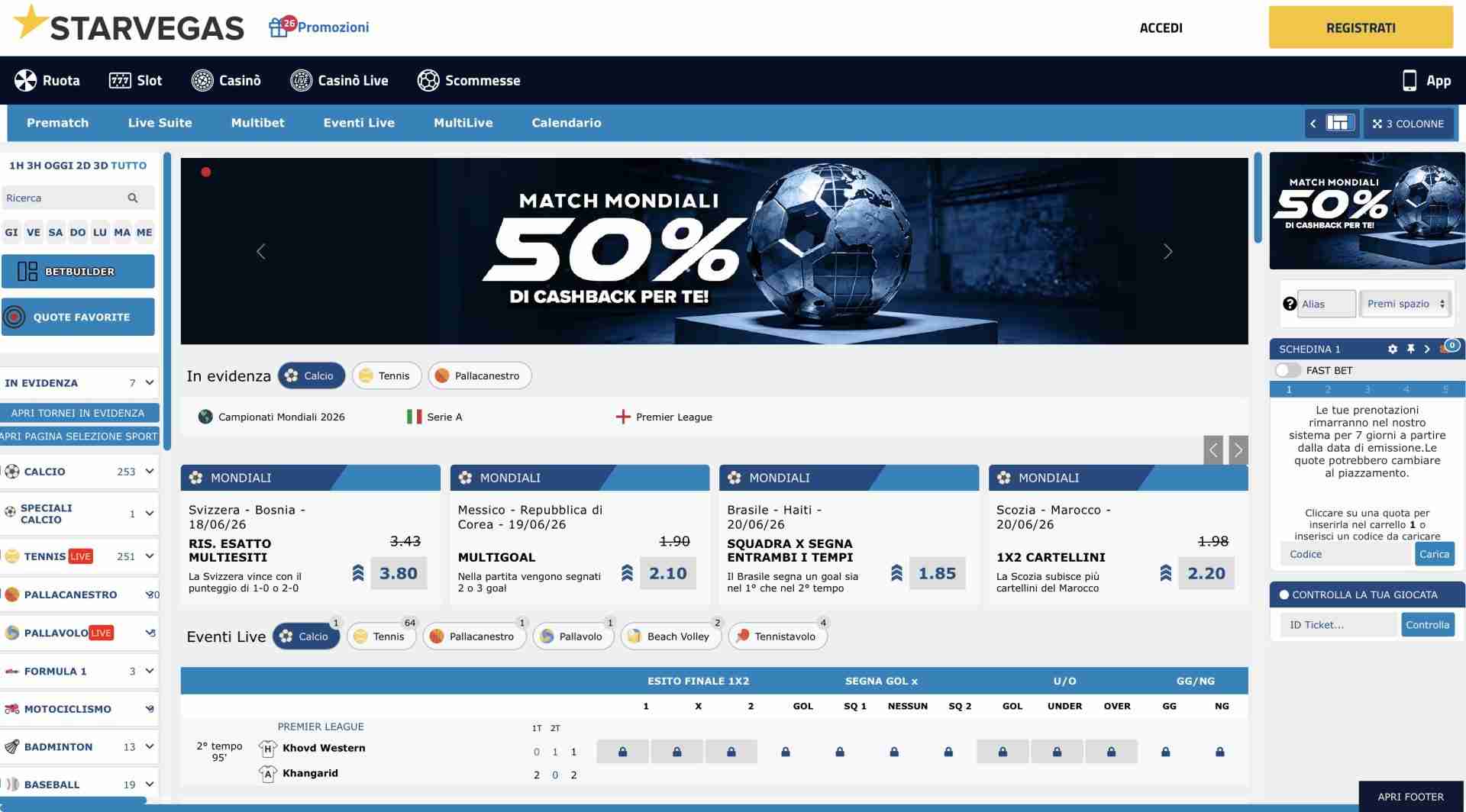The width and height of the screenshot is (1466, 812).
Task: Expand the Calcio sport list
Action: pyautogui.click(x=150, y=471)
